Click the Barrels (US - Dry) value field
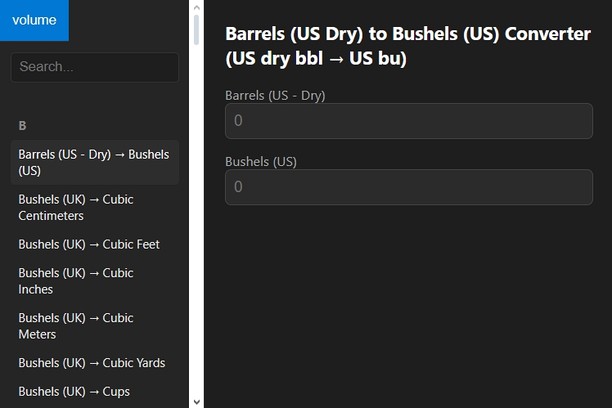This screenshot has height=408, width=612. click(x=408, y=121)
